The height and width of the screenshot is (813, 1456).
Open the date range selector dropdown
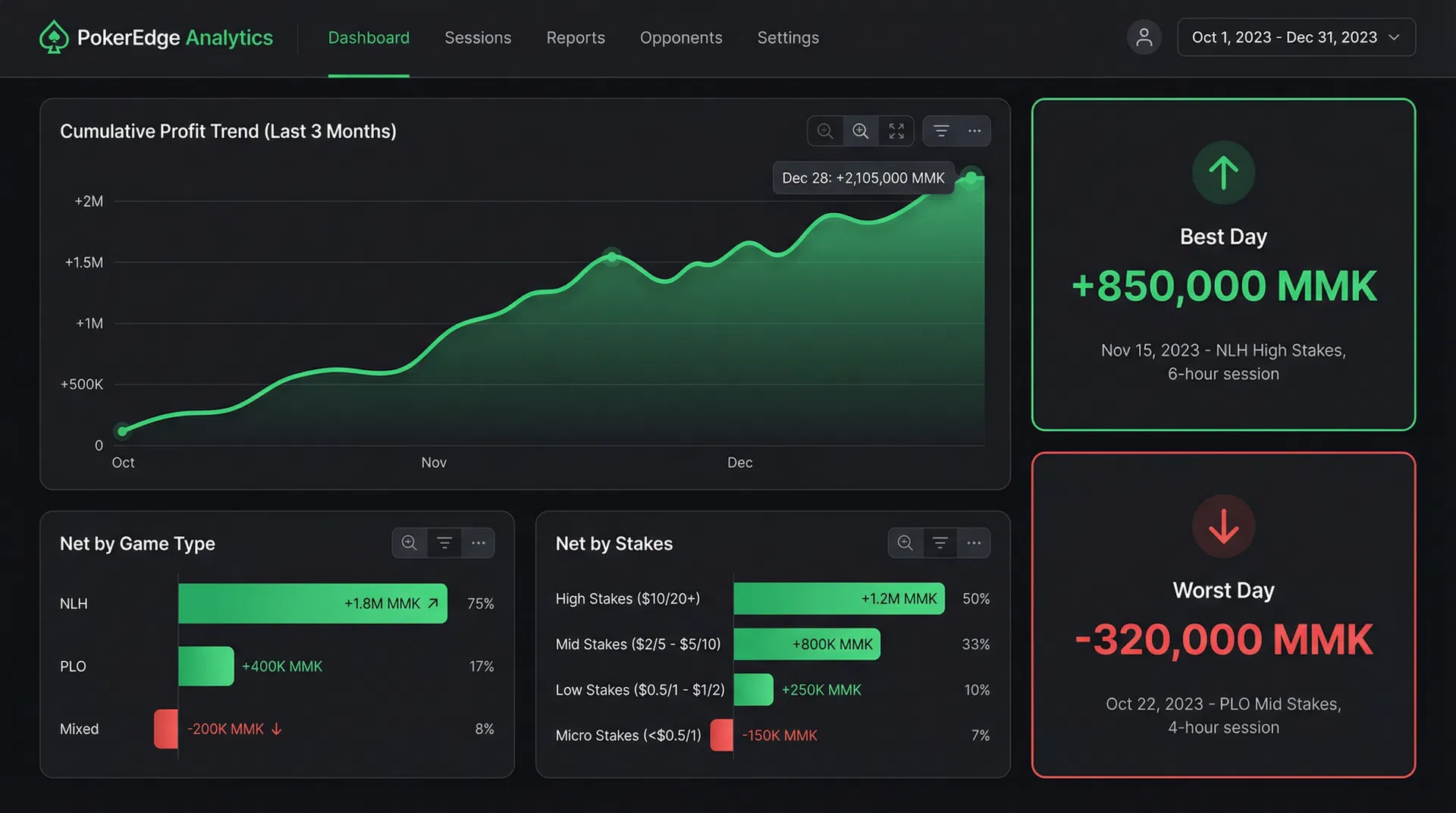1296,36
